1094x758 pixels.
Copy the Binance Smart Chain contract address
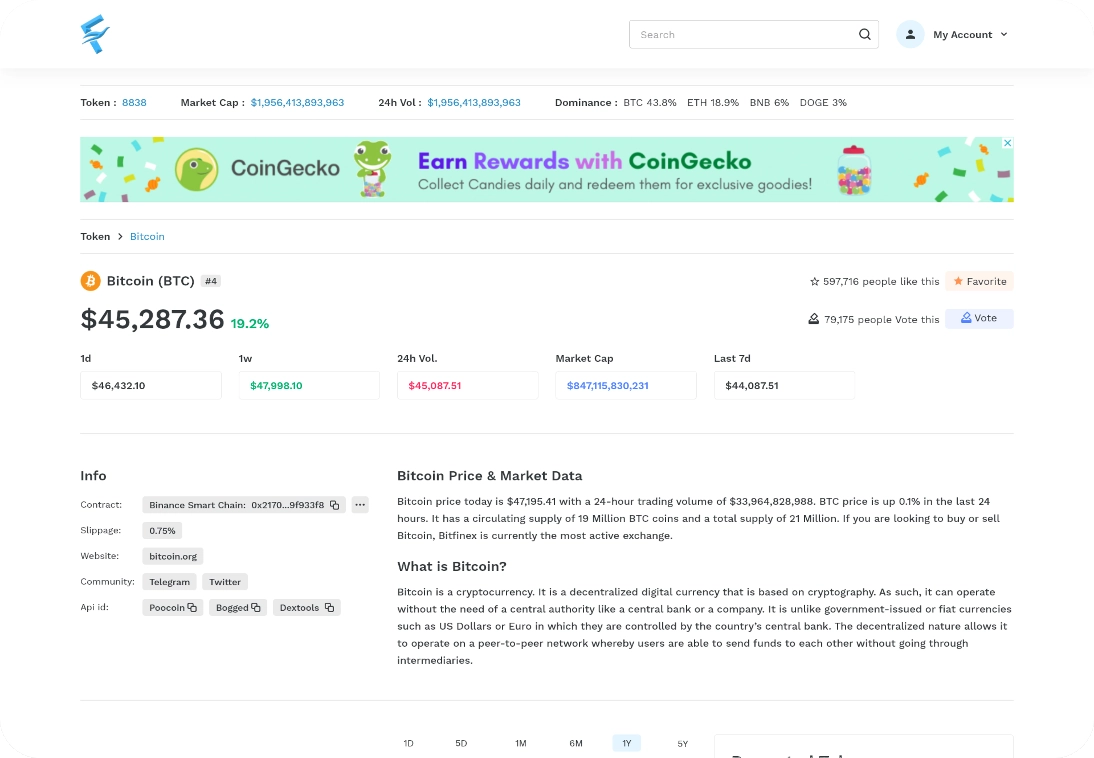335,505
